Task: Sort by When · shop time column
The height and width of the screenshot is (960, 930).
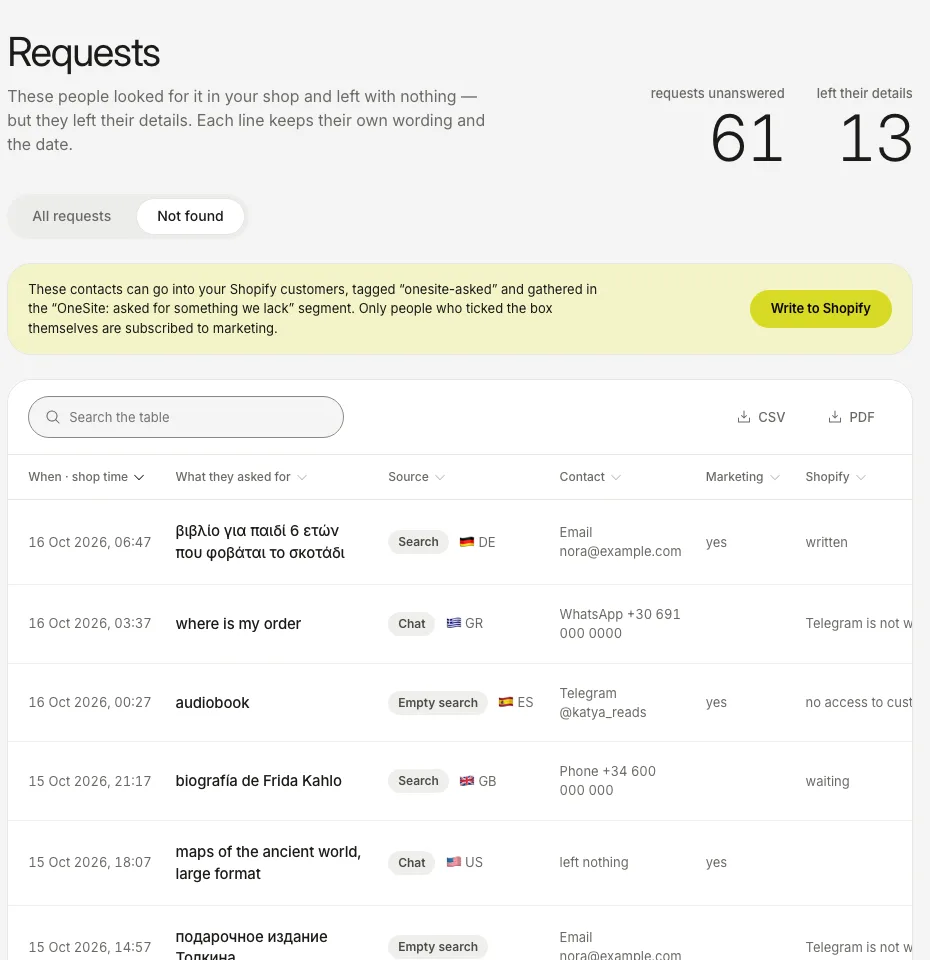Action: click(86, 477)
